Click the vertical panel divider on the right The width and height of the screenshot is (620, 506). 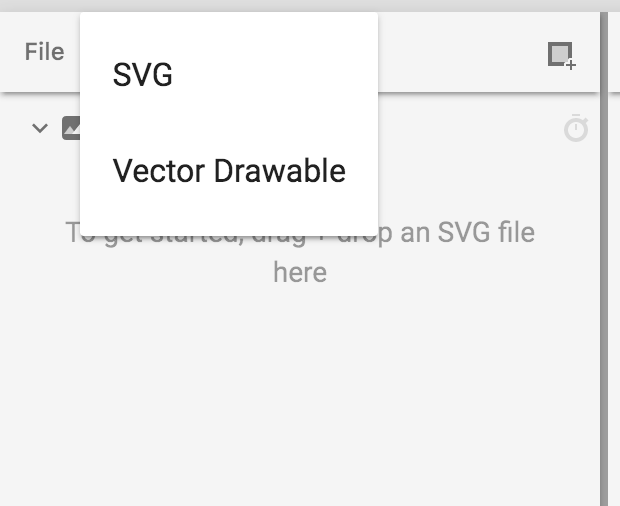pyautogui.click(x=603, y=300)
